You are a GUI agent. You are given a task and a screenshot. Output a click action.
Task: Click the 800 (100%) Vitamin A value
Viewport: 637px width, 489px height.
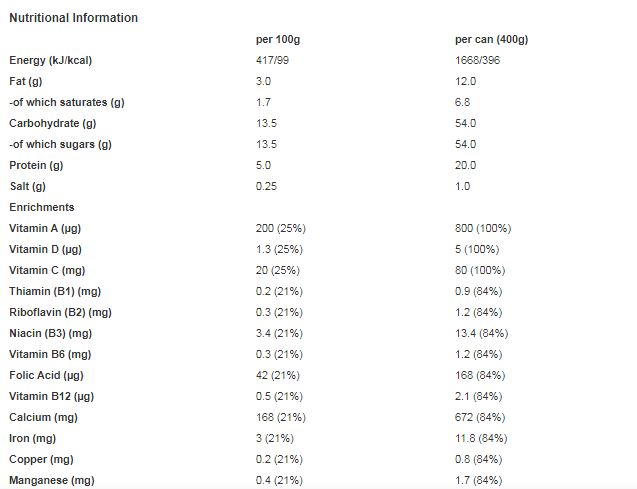pos(483,228)
